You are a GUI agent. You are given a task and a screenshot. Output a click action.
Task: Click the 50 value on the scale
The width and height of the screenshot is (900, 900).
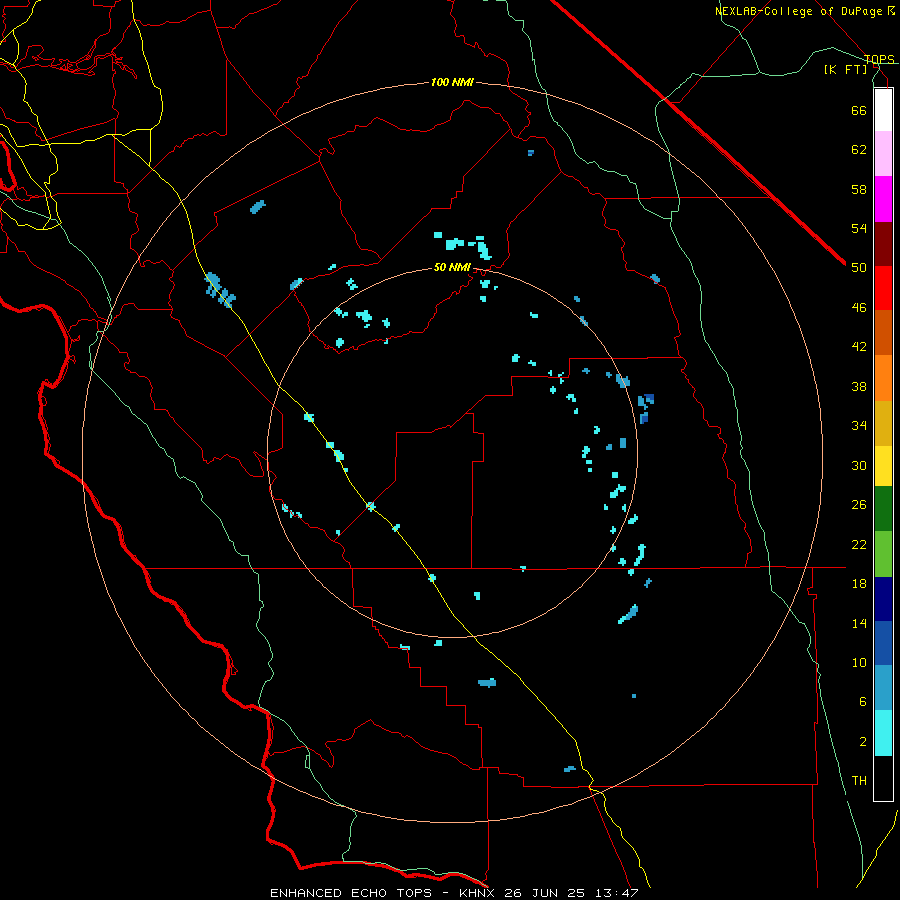pyautogui.click(x=859, y=268)
